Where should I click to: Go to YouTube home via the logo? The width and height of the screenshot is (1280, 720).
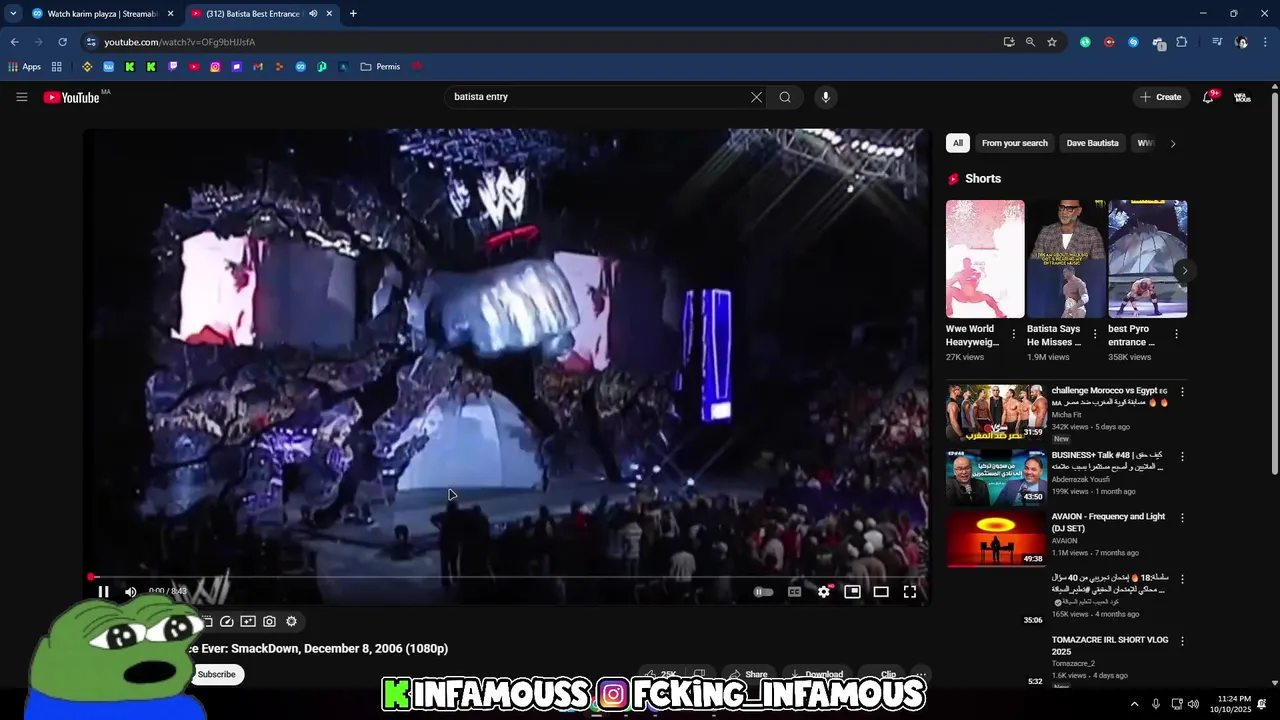click(x=72, y=97)
